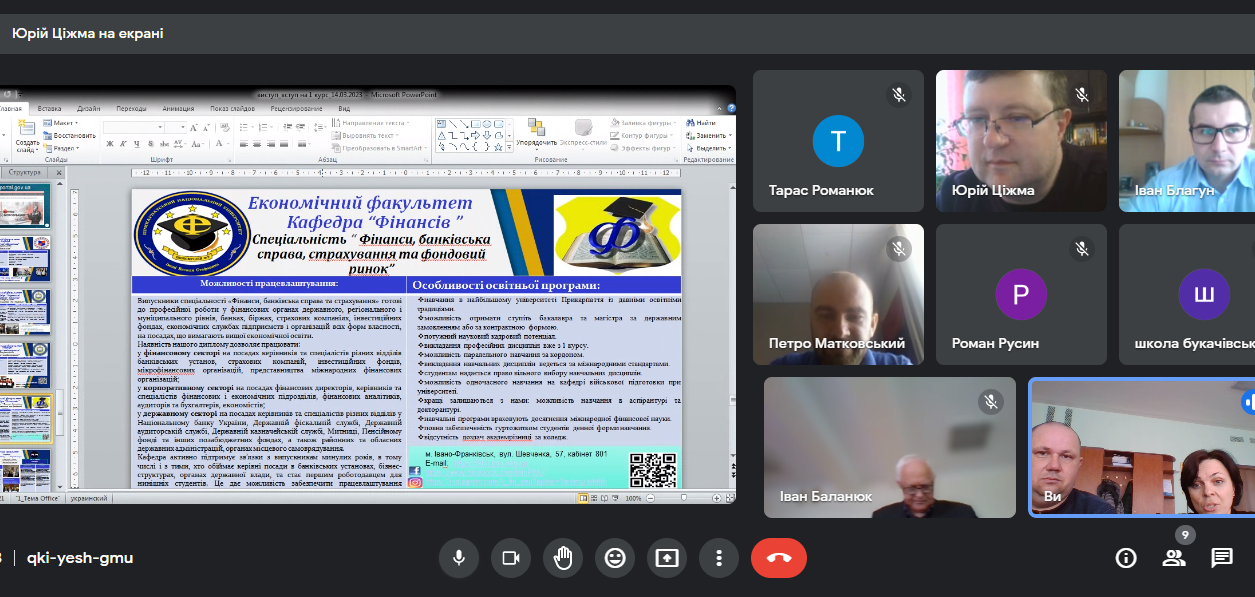Click the present screen icon
This screenshot has width=1255, height=597.
click(666, 558)
